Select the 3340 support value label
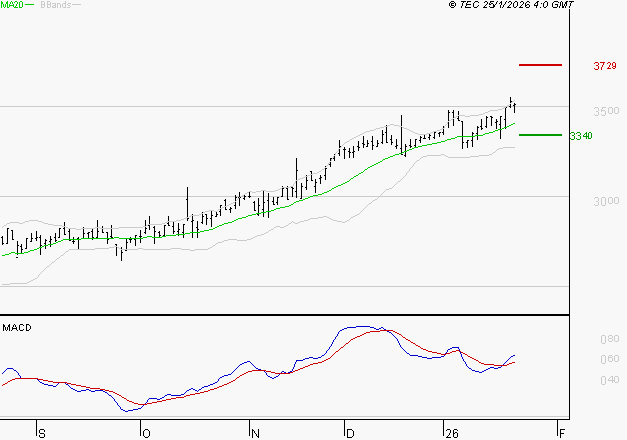Viewport: 627px width, 440px height. (x=581, y=136)
